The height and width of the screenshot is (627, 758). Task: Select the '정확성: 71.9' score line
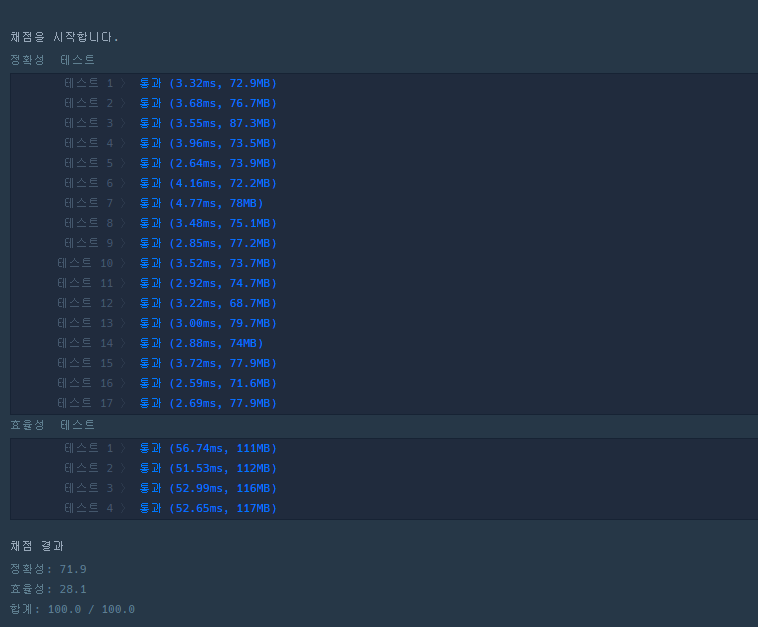pyautogui.click(x=48, y=569)
